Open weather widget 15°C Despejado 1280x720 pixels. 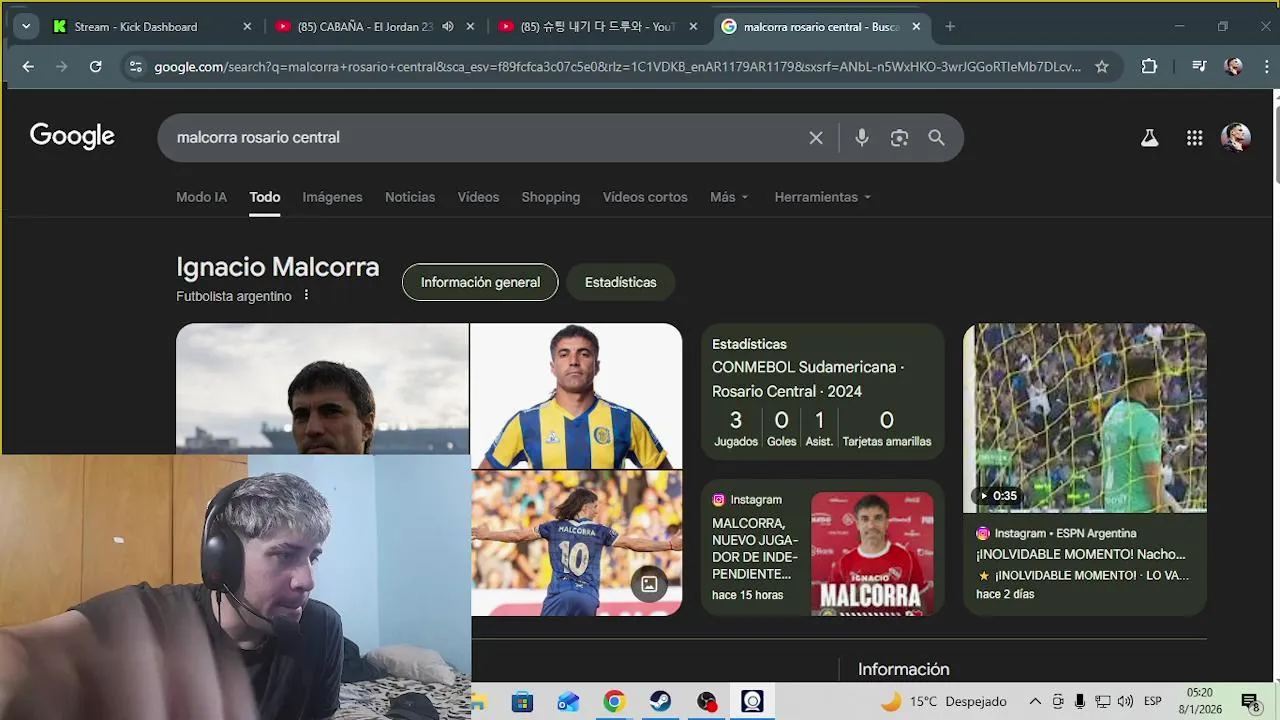coord(943,702)
